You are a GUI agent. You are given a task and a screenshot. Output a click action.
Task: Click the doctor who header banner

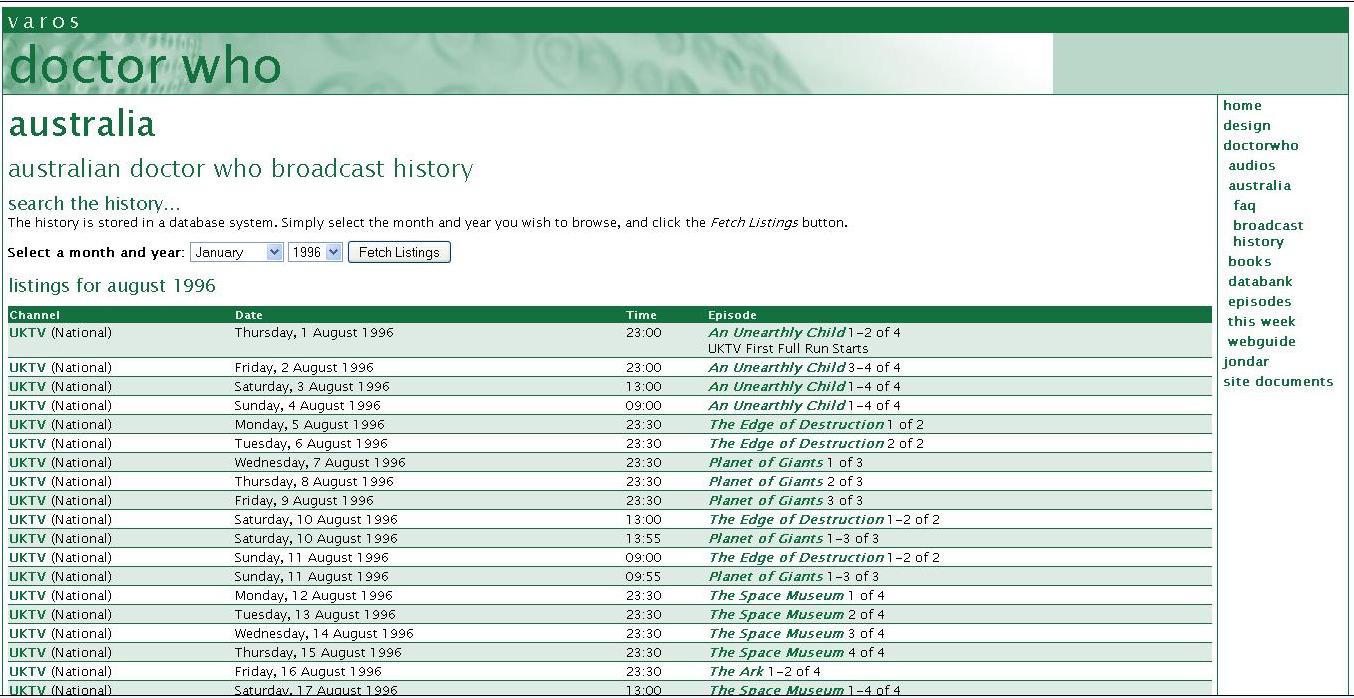pos(145,65)
